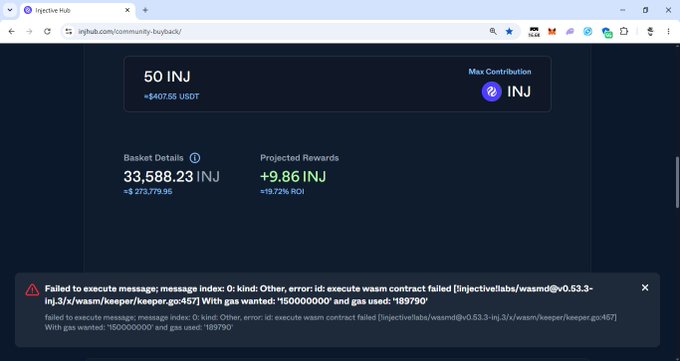This screenshot has height=361, width=680.
Task: Toggle the bookmark star for this page
Action: coord(509,31)
